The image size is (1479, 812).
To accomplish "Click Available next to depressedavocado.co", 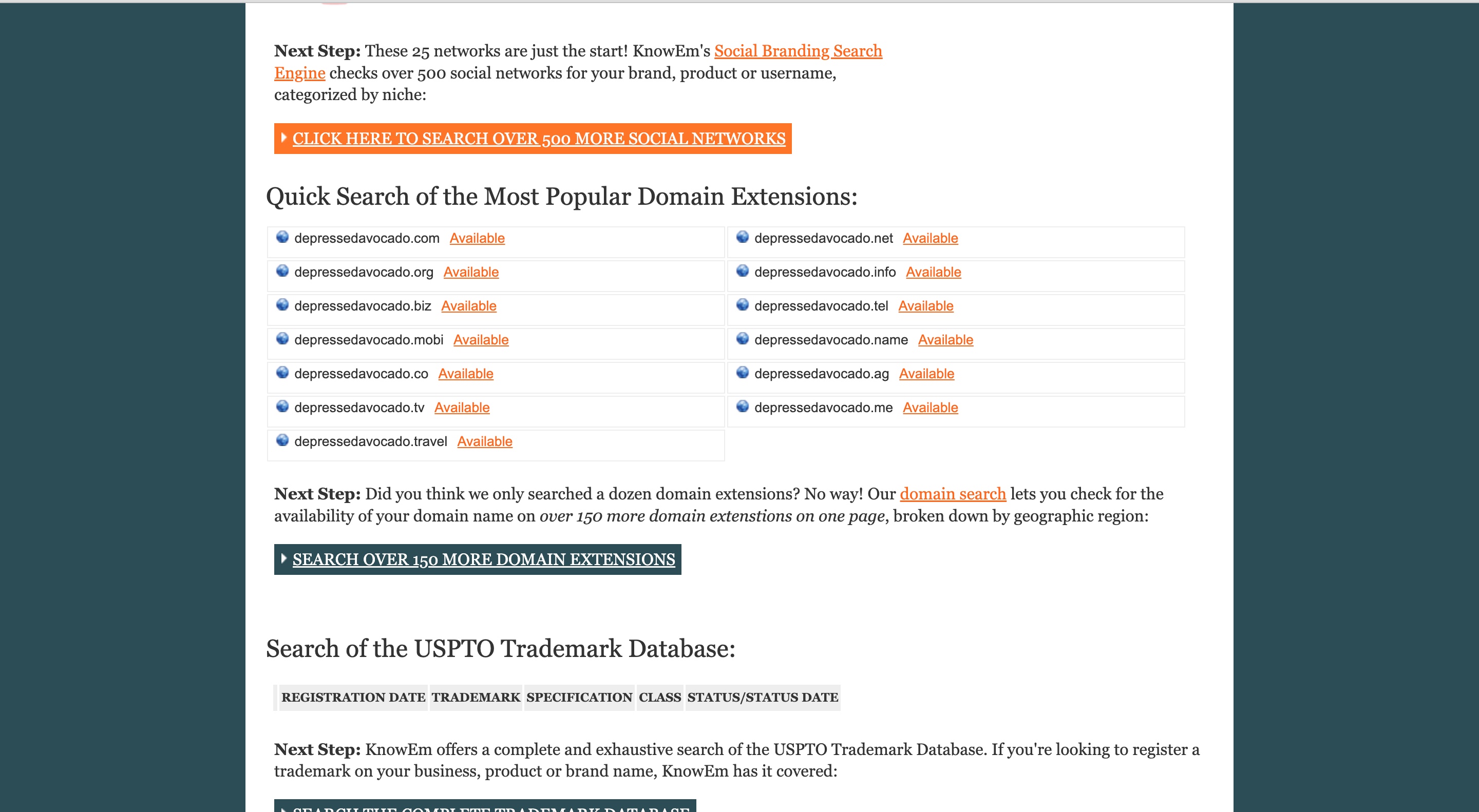I will click(x=465, y=374).
